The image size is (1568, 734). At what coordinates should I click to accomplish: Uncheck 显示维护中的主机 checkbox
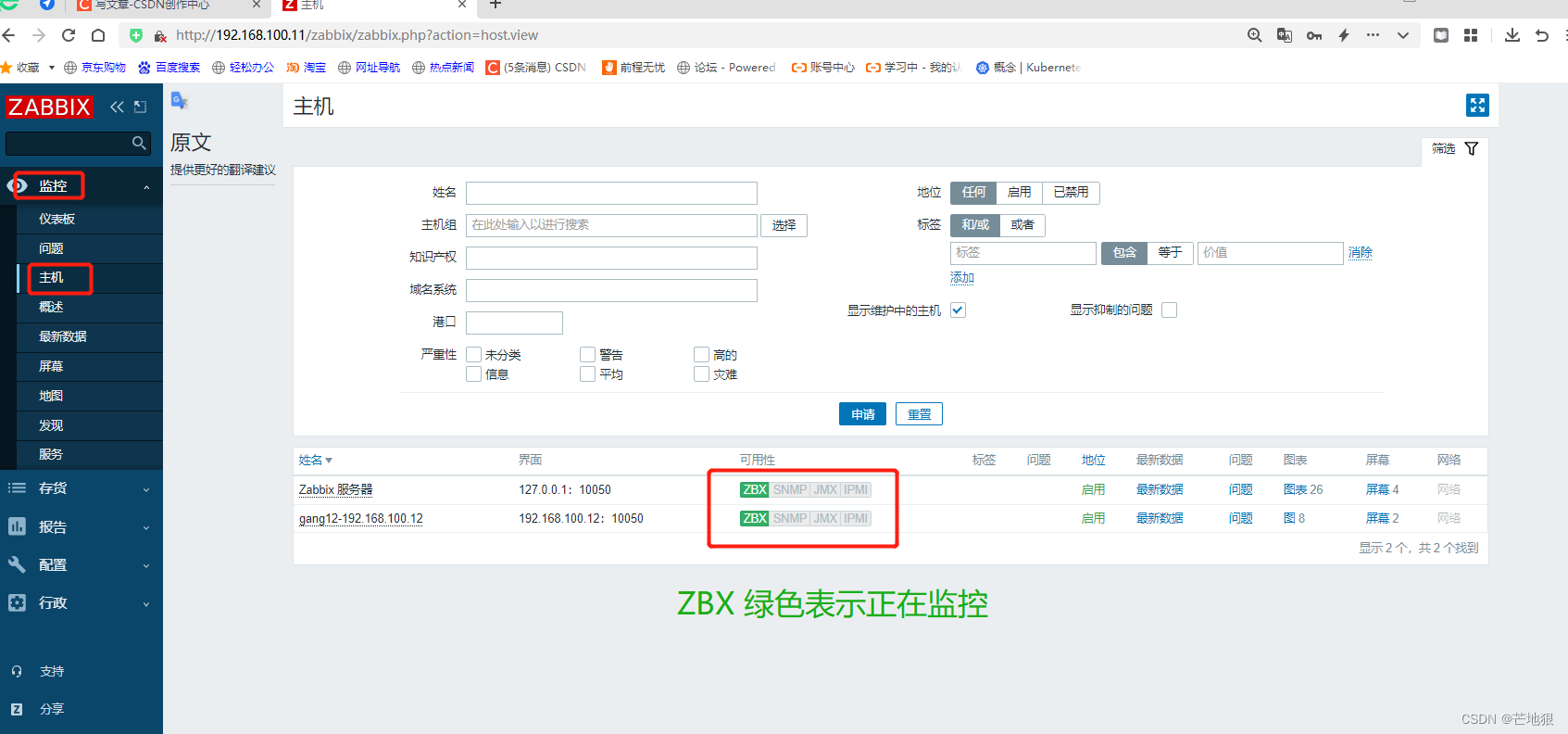(958, 310)
